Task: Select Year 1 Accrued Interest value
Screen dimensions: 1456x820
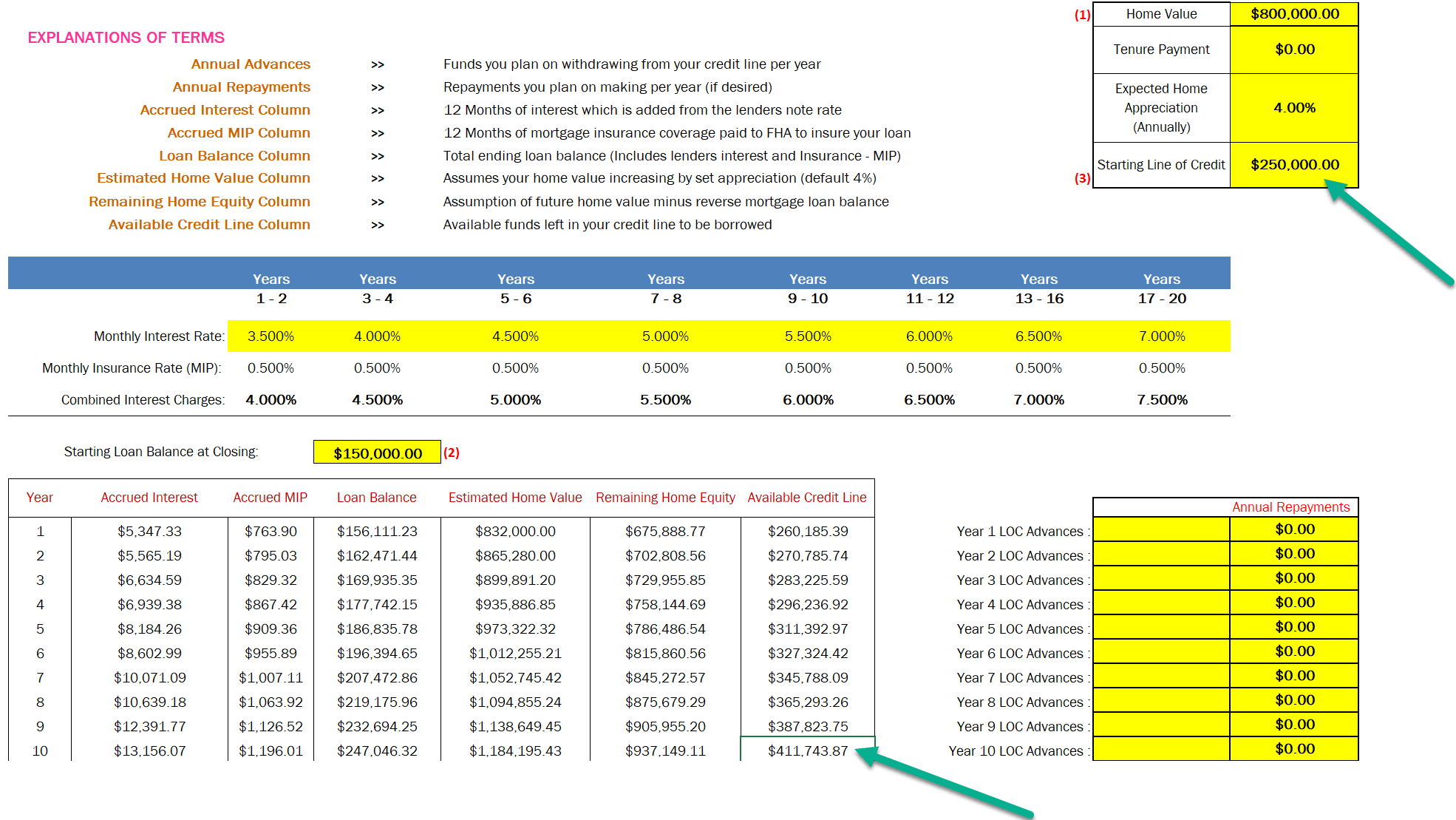Action: coord(149,531)
